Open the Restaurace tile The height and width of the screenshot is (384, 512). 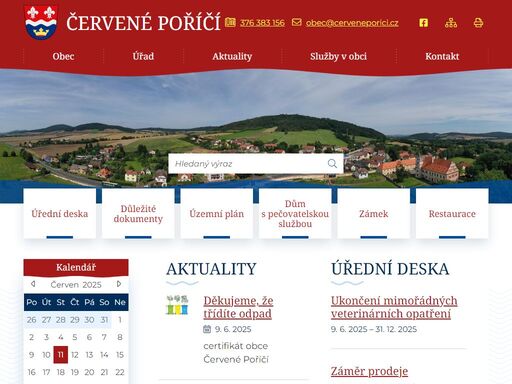pos(452,213)
